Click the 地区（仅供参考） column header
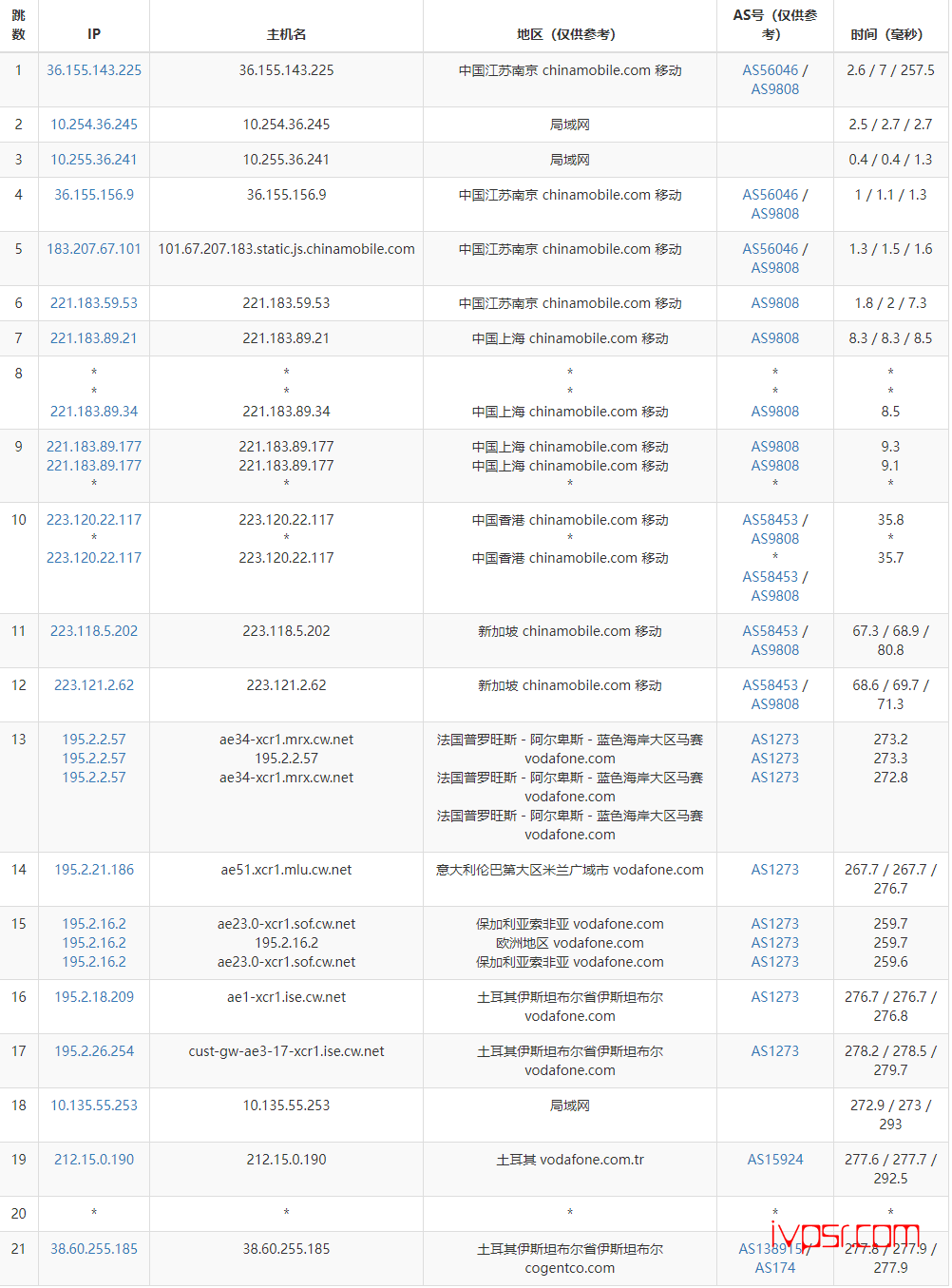Image resolution: width=952 pixels, height=1288 pixels. (570, 34)
